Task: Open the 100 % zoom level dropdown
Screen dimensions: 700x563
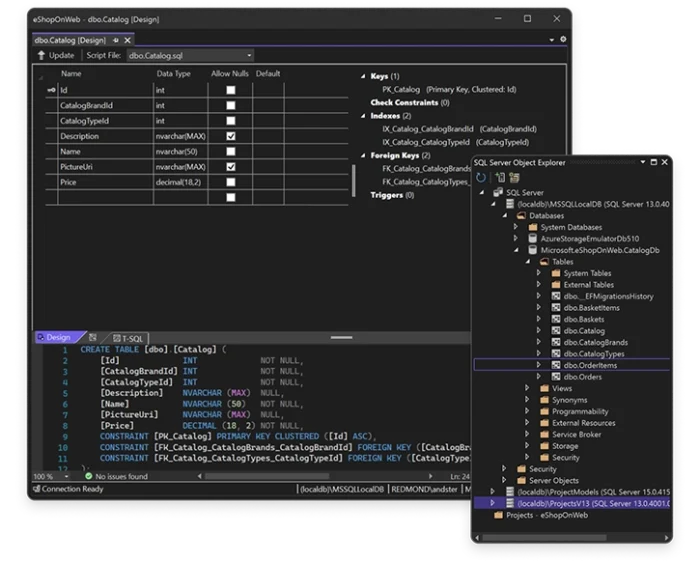Action: coord(64,477)
